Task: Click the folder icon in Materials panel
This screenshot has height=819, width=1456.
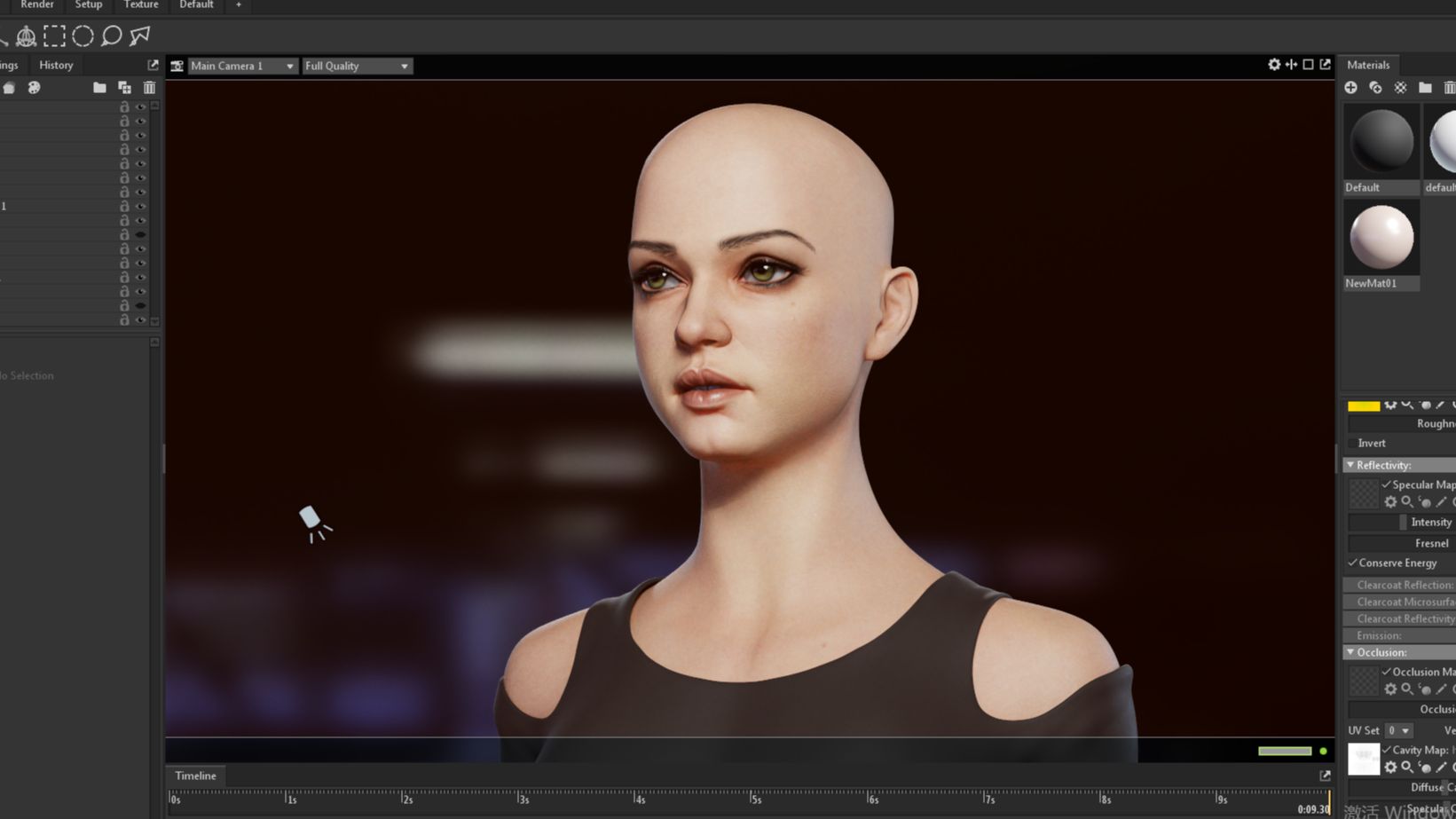Action: tap(1425, 88)
